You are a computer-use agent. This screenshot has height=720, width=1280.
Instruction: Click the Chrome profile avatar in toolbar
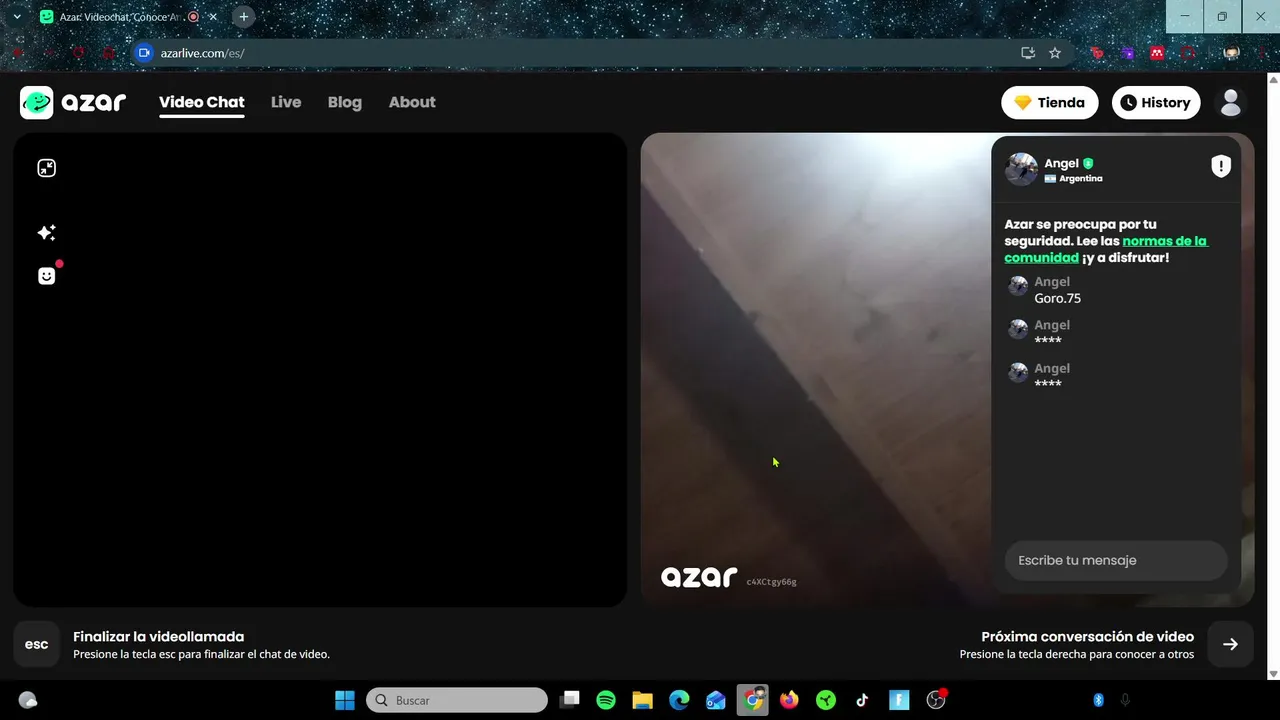(1232, 53)
